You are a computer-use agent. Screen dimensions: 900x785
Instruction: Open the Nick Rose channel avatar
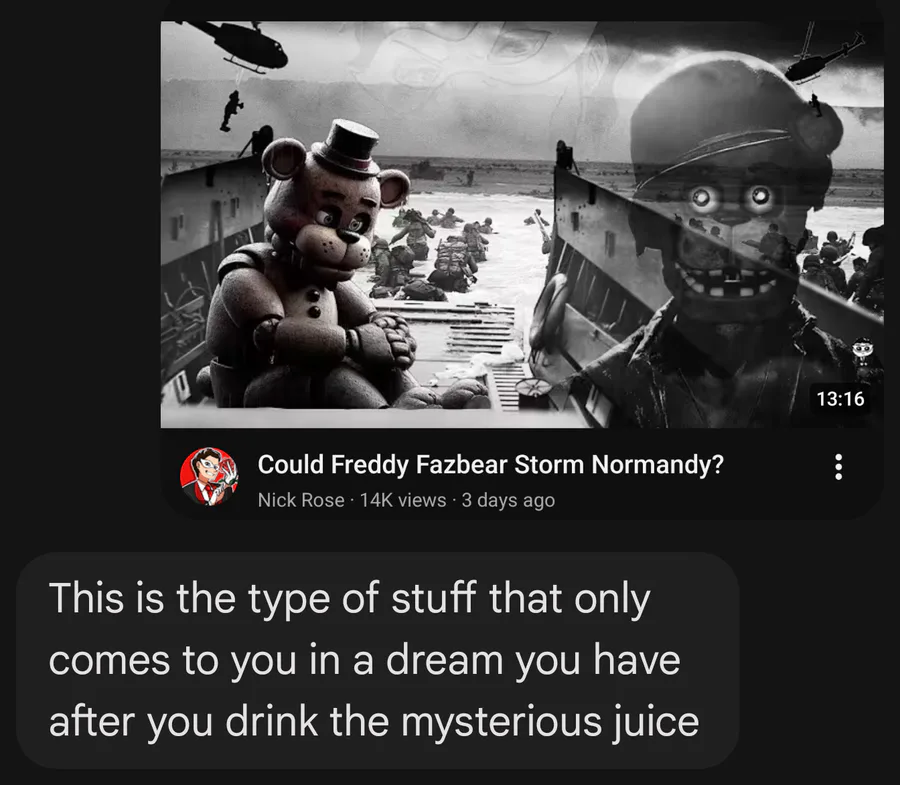coord(209,477)
